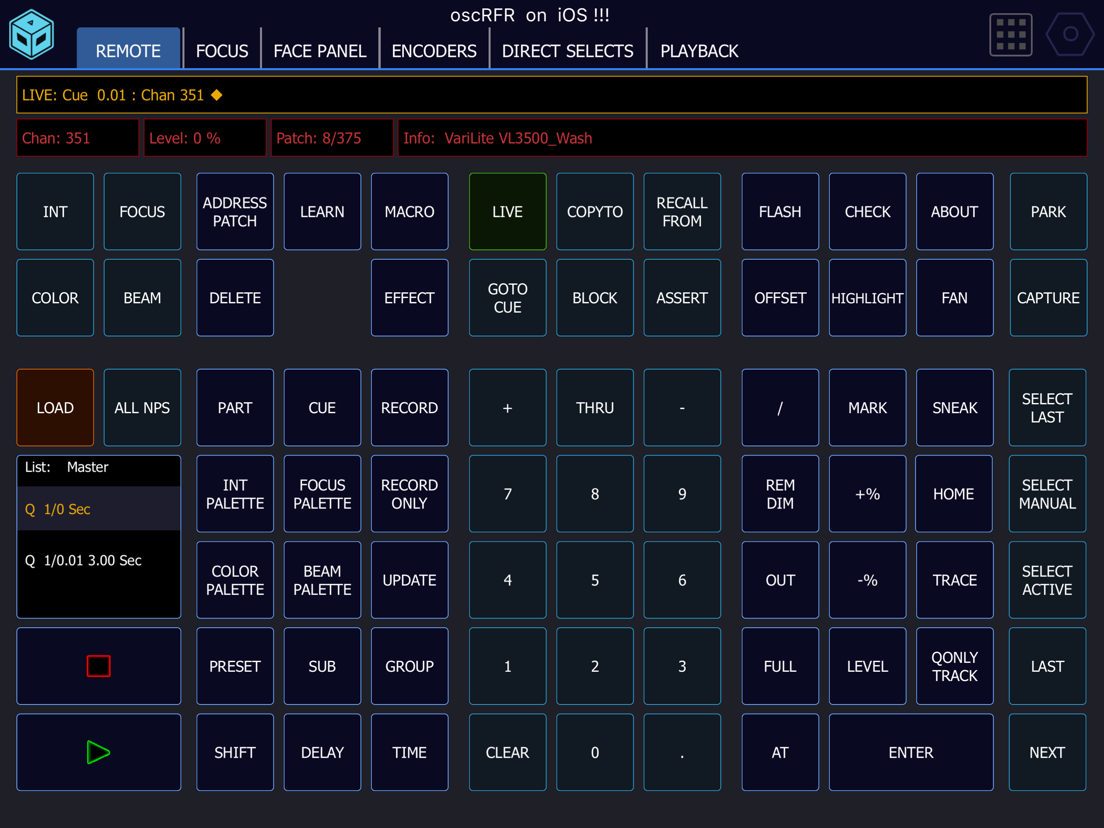The height and width of the screenshot is (828, 1104).
Task: Tap the INT button
Action: pyautogui.click(x=55, y=211)
